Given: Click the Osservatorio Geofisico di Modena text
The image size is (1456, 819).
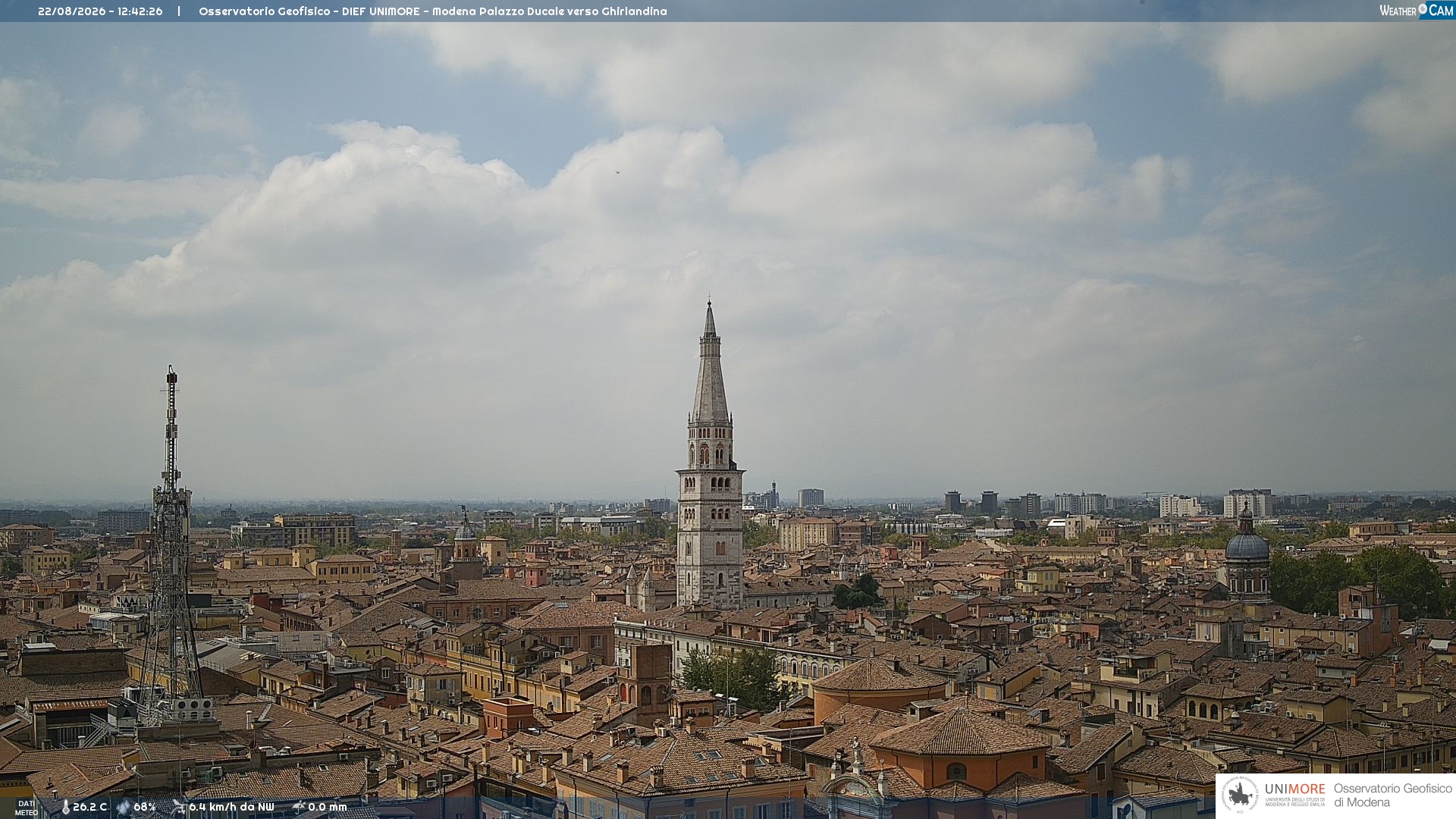Looking at the screenshot, I should click(x=1393, y=795).
